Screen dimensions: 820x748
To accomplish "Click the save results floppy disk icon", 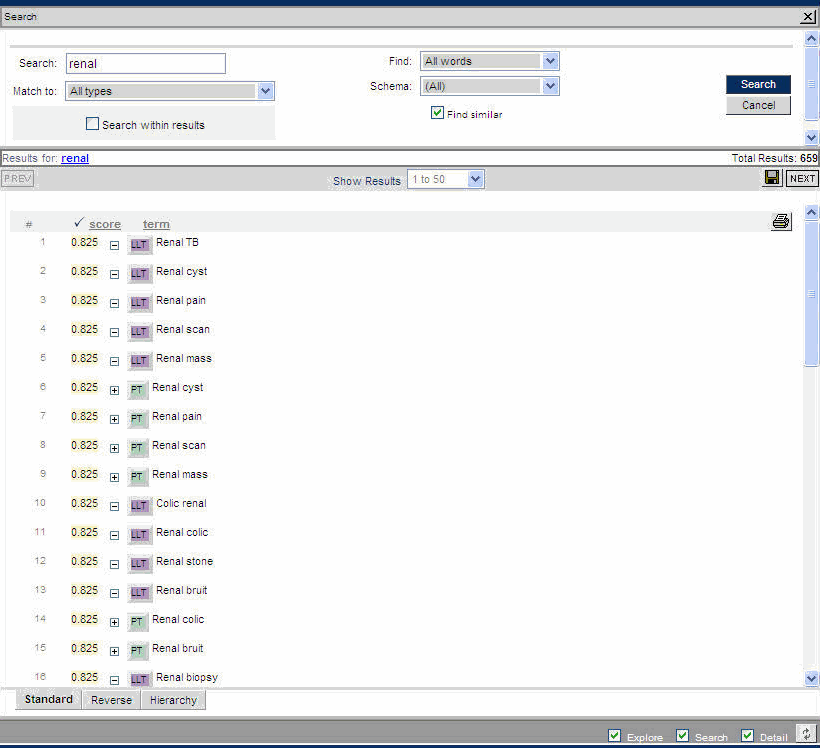I will point(772,178).
